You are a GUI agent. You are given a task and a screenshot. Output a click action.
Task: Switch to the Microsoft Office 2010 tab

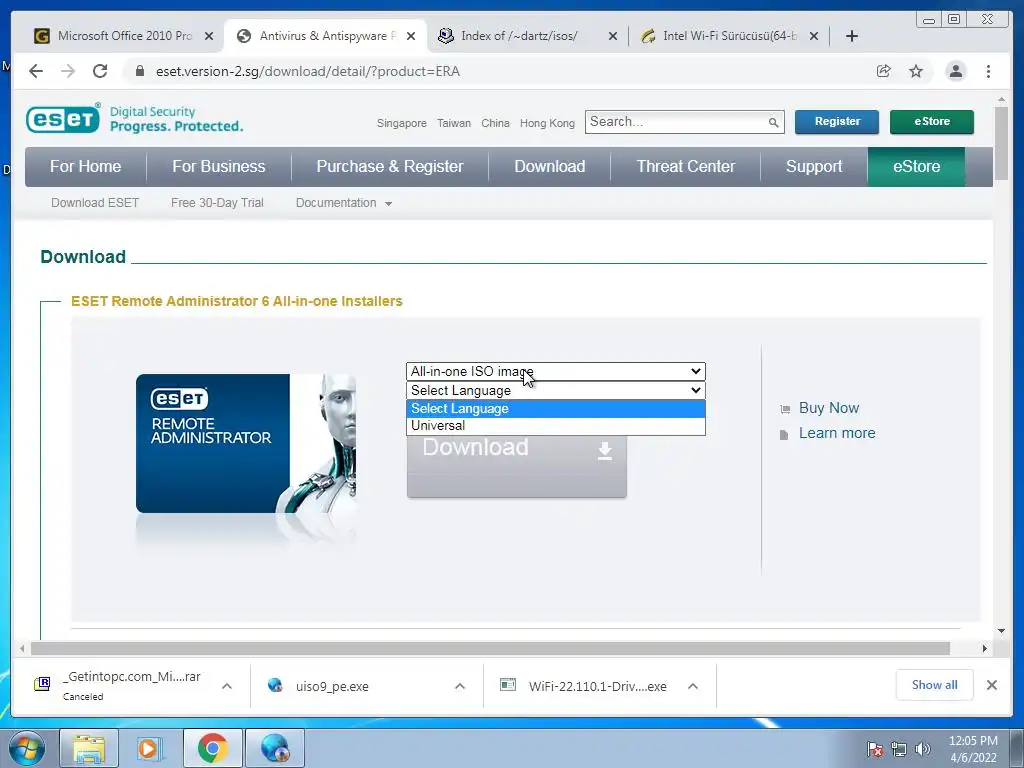point(124,36)
